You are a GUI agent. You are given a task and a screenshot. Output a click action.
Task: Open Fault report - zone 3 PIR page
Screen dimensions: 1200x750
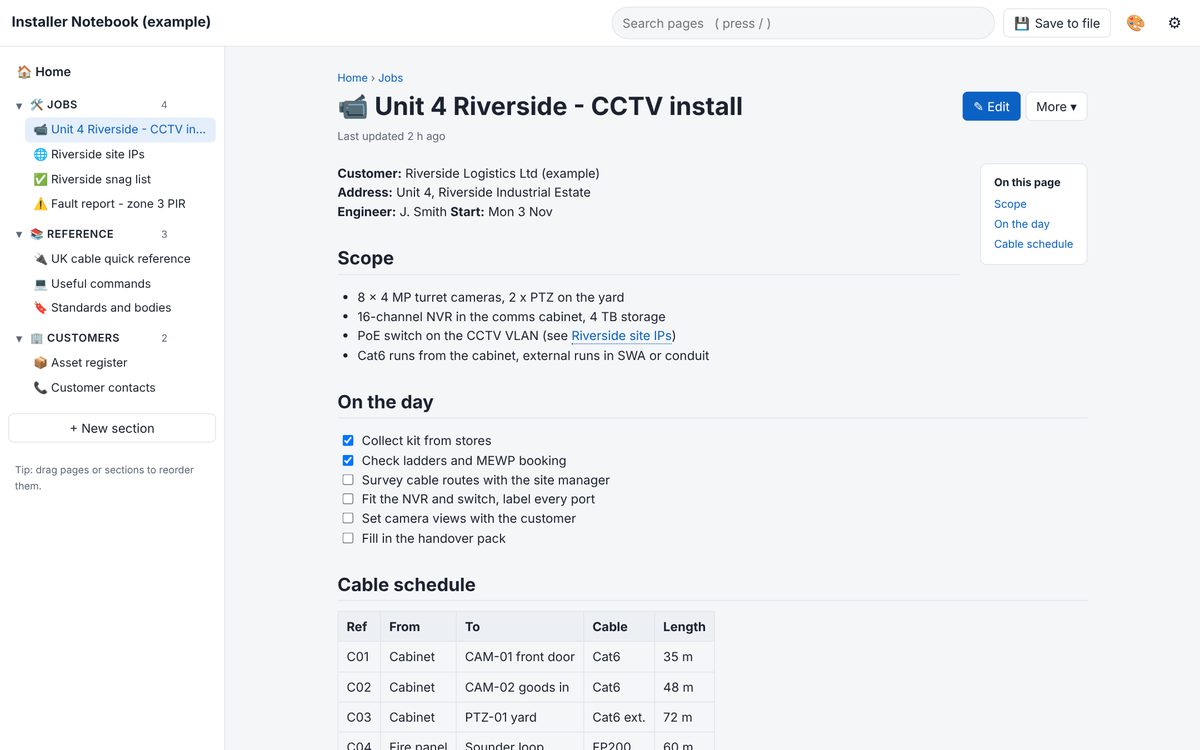pos(120,204)
